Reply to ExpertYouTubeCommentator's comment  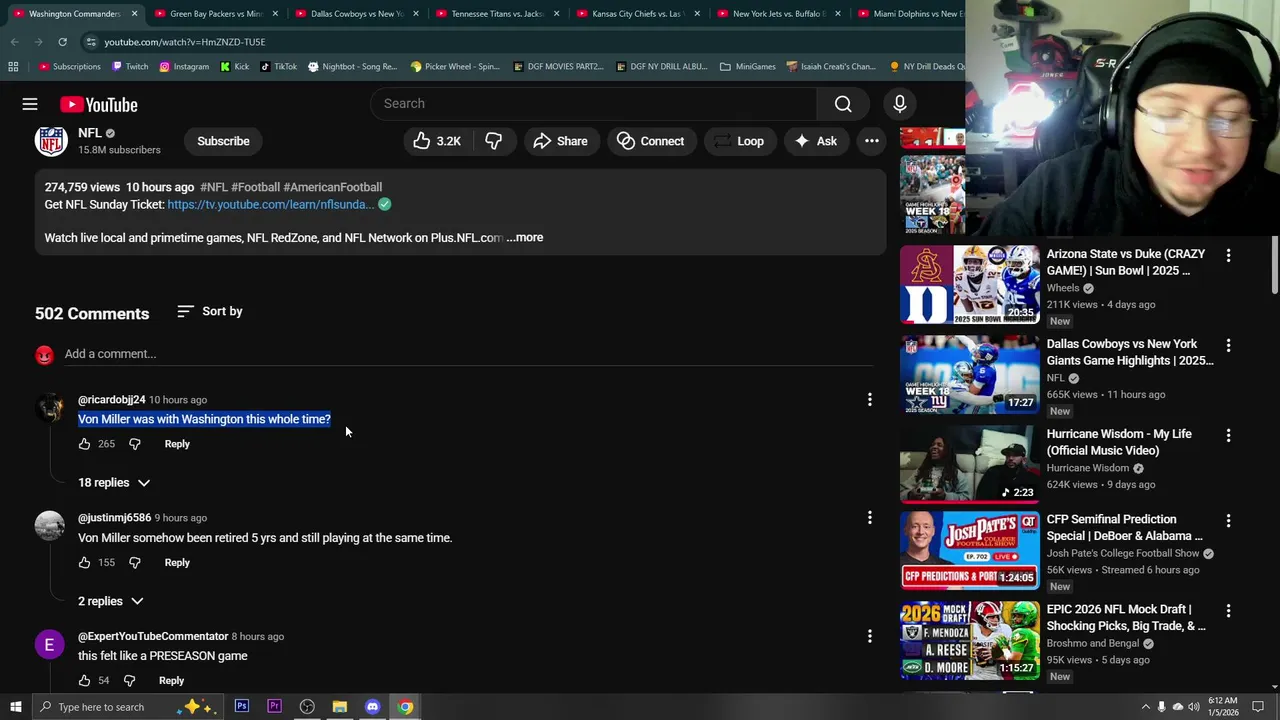click(171, 681)
